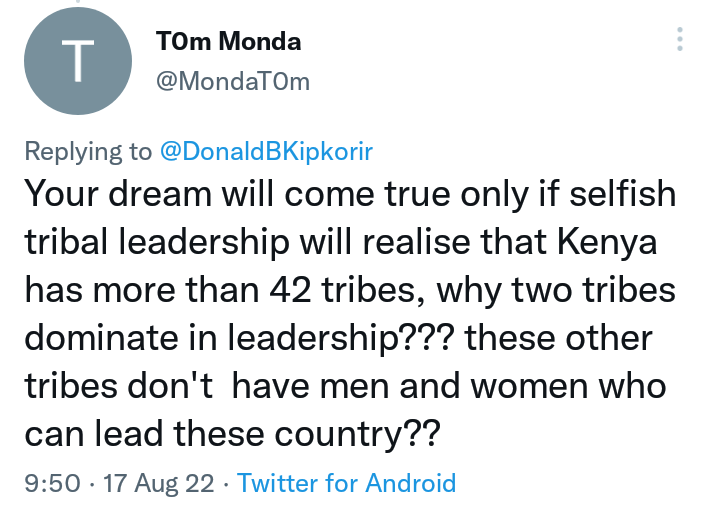Click the words these other in tweet
Viewport: 720px width, 523px height.
(x=558, y=338)
